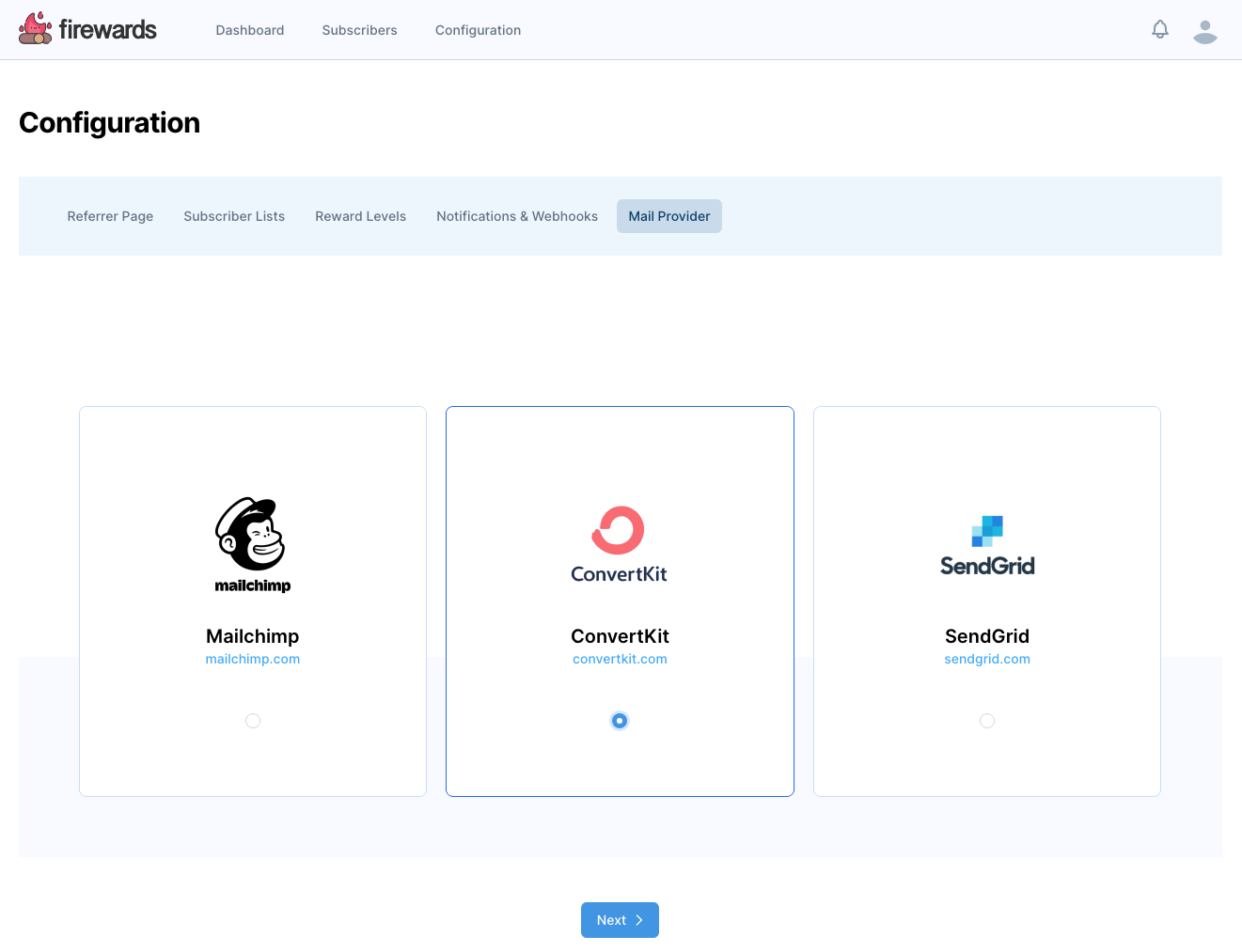This screenshot has width=1242, height=952.
Task: Switch to the Subscriber Lists tab
Action: click(x=234, y=216)
